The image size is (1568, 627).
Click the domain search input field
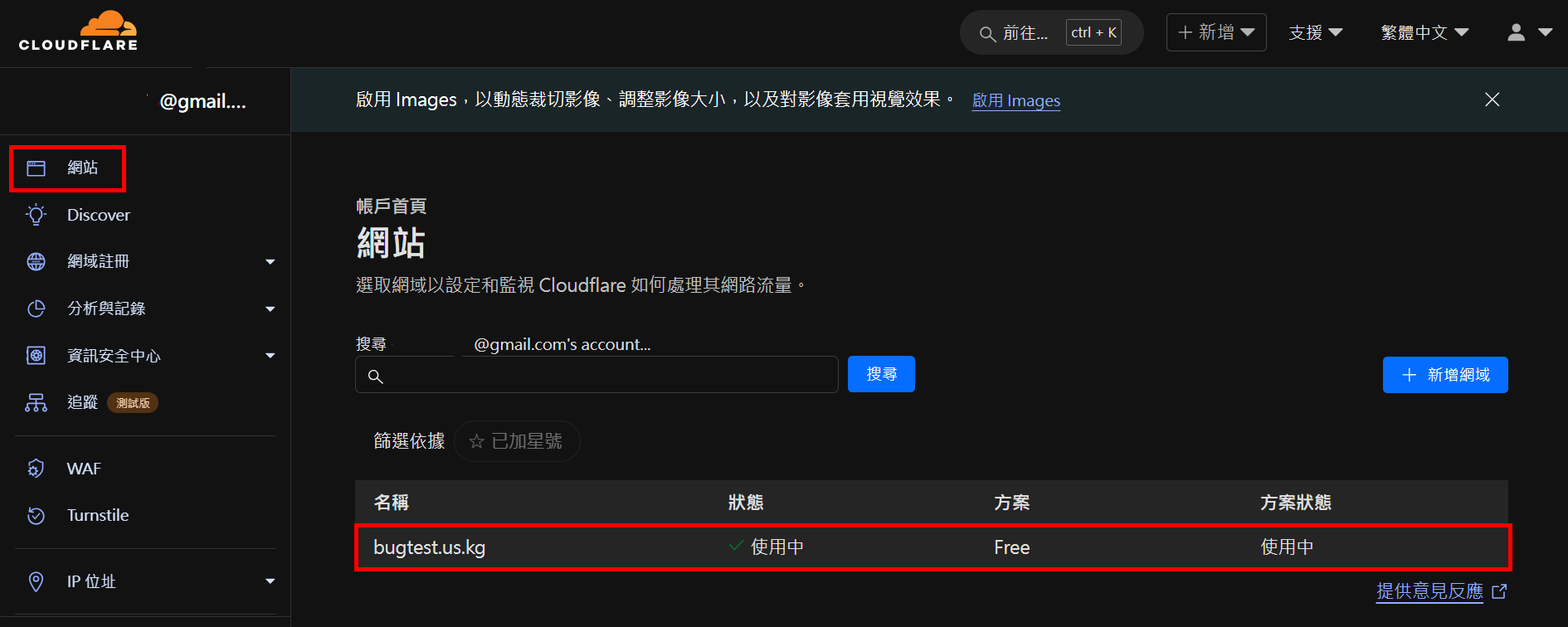597,375
